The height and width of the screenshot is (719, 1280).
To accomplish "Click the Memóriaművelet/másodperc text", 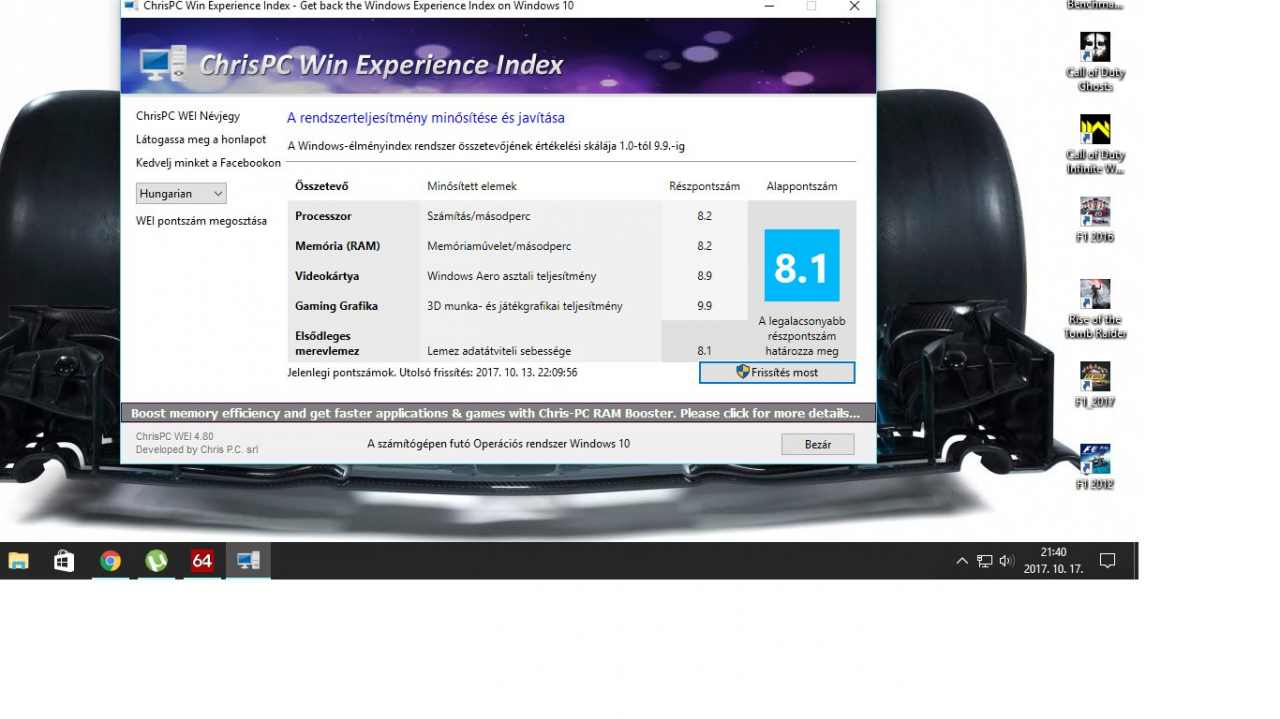I will point(499,246).
